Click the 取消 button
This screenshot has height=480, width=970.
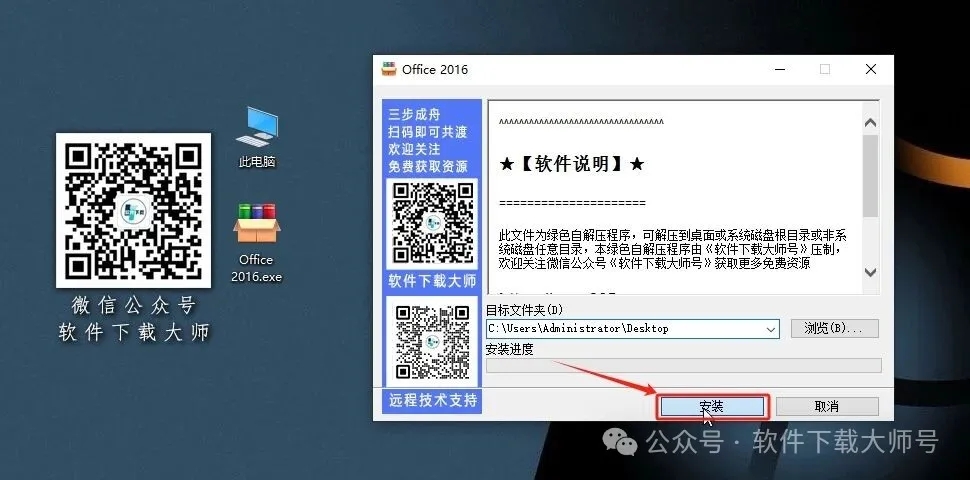pyautogui.click(x=827, y=406)
